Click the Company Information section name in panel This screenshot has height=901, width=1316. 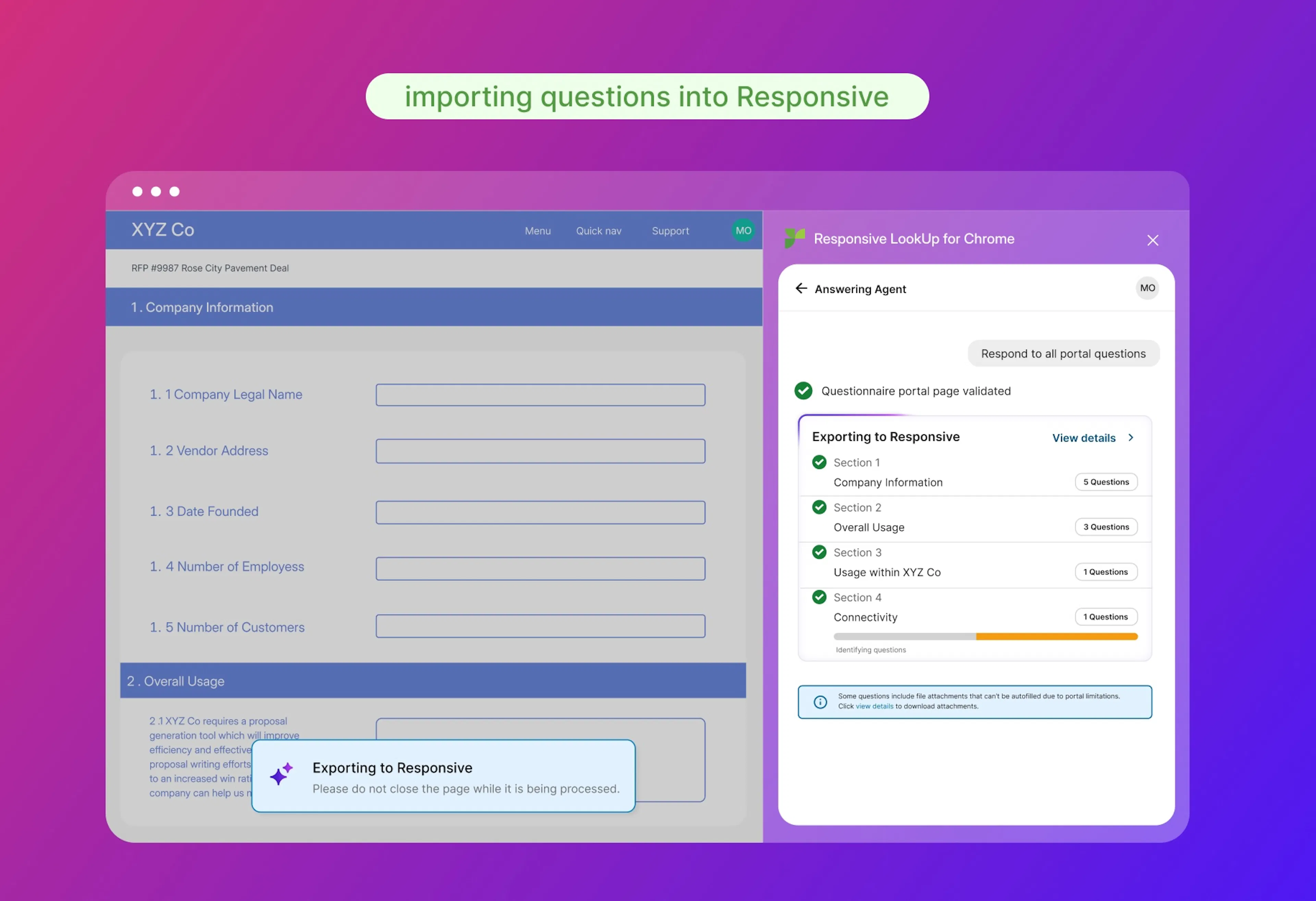(x=887, y=482)
